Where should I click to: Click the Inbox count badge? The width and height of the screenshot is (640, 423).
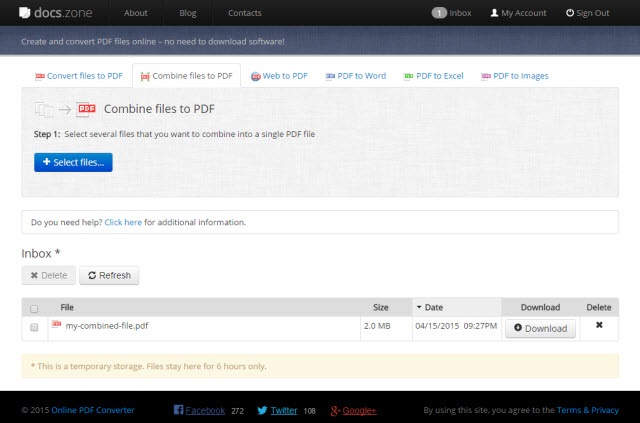click(439, 13)
